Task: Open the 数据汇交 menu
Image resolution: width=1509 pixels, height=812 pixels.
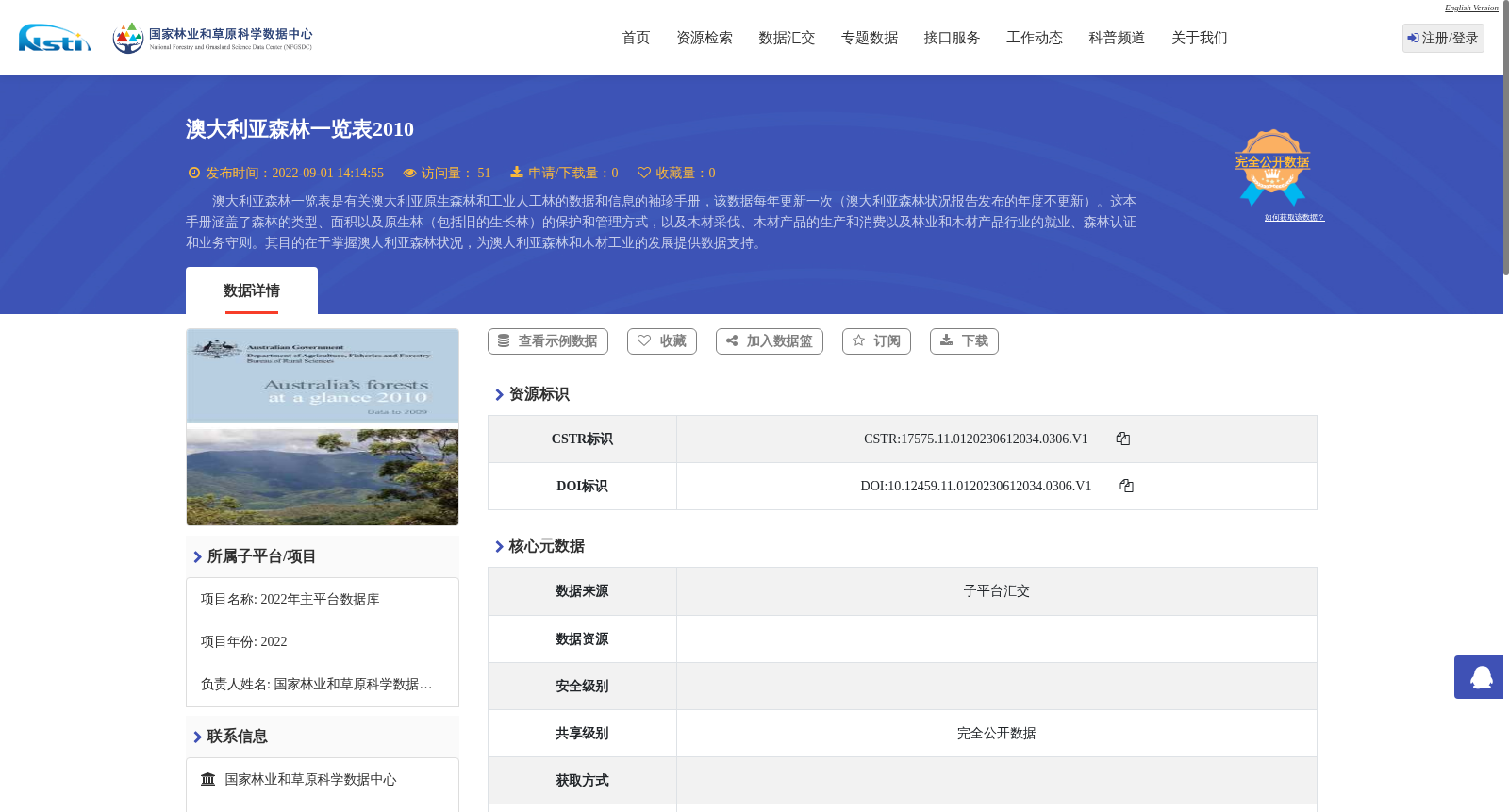Action: coord(787,38)
